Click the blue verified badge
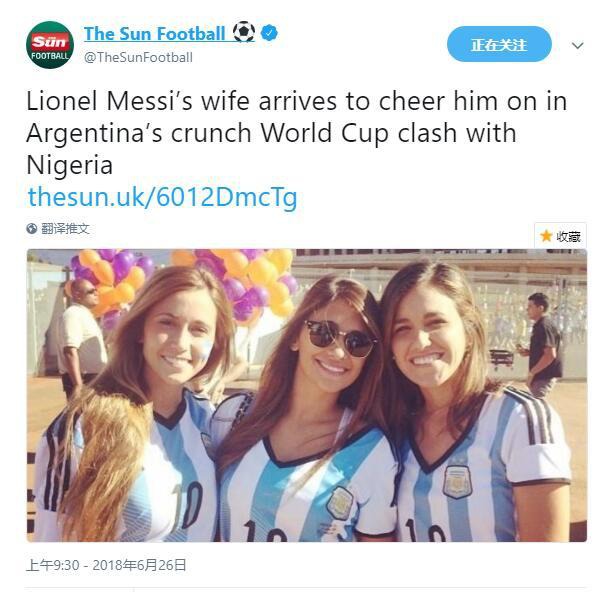614x592 pixels. (x=270, y=33)
